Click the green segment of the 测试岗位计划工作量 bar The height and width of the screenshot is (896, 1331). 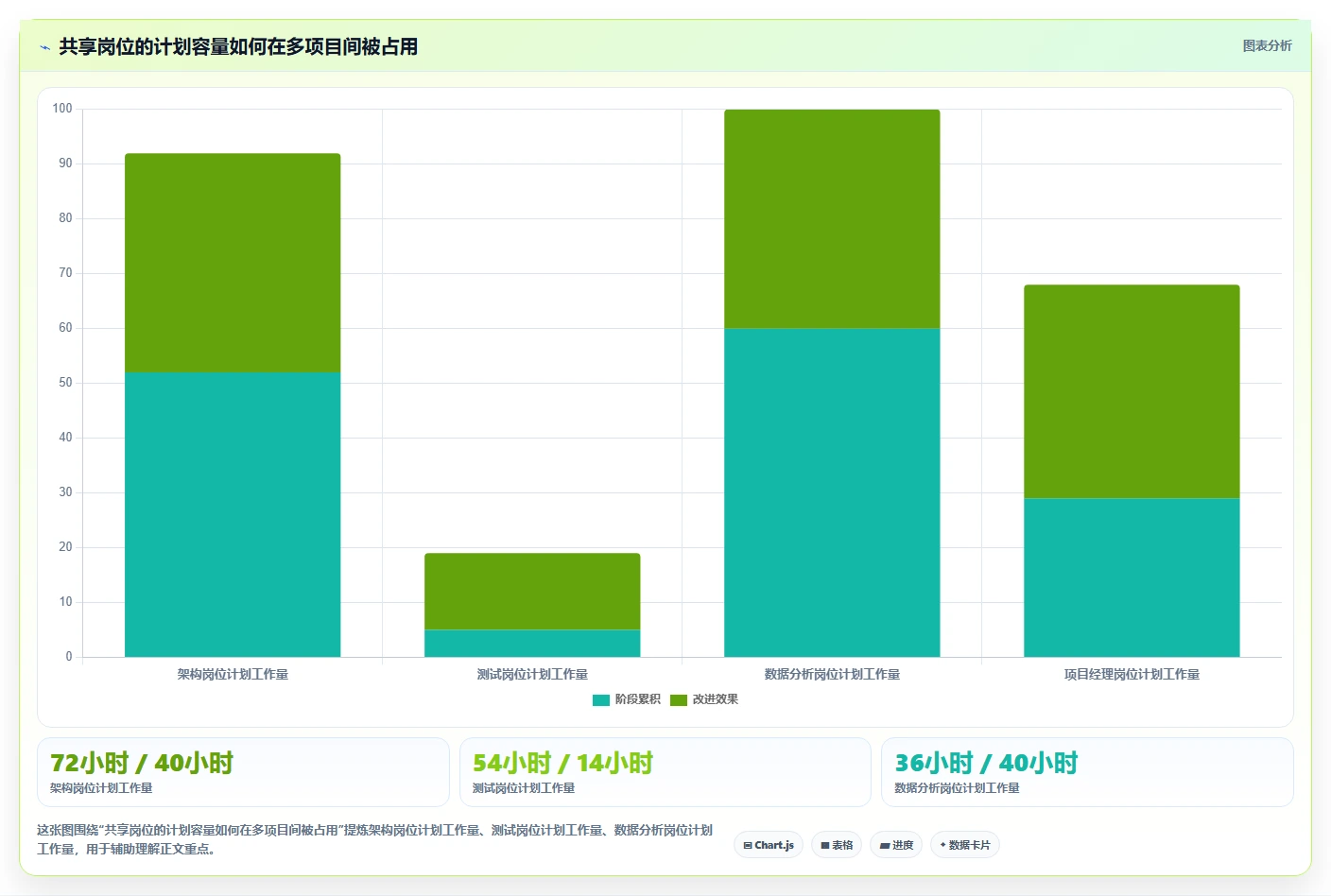532,592
